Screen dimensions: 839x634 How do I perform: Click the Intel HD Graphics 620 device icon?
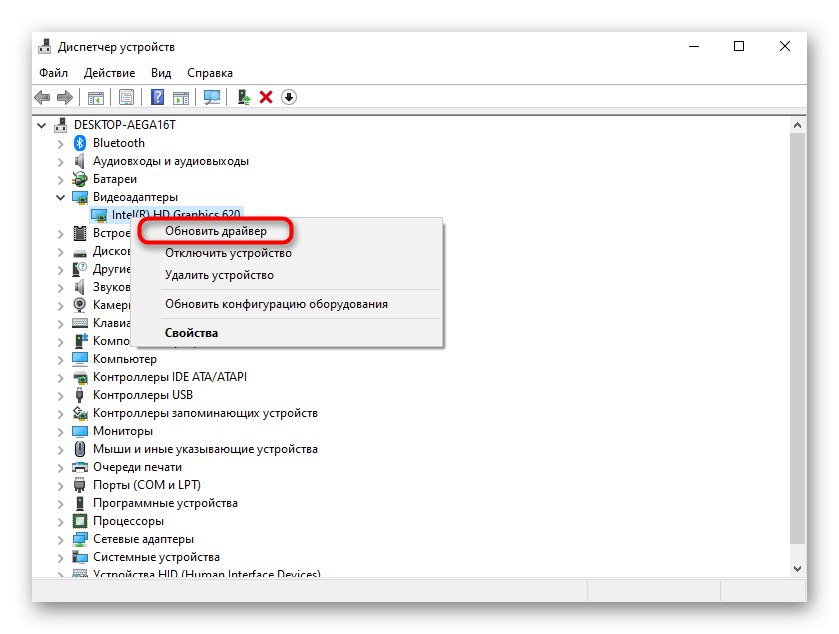[99, 215]
